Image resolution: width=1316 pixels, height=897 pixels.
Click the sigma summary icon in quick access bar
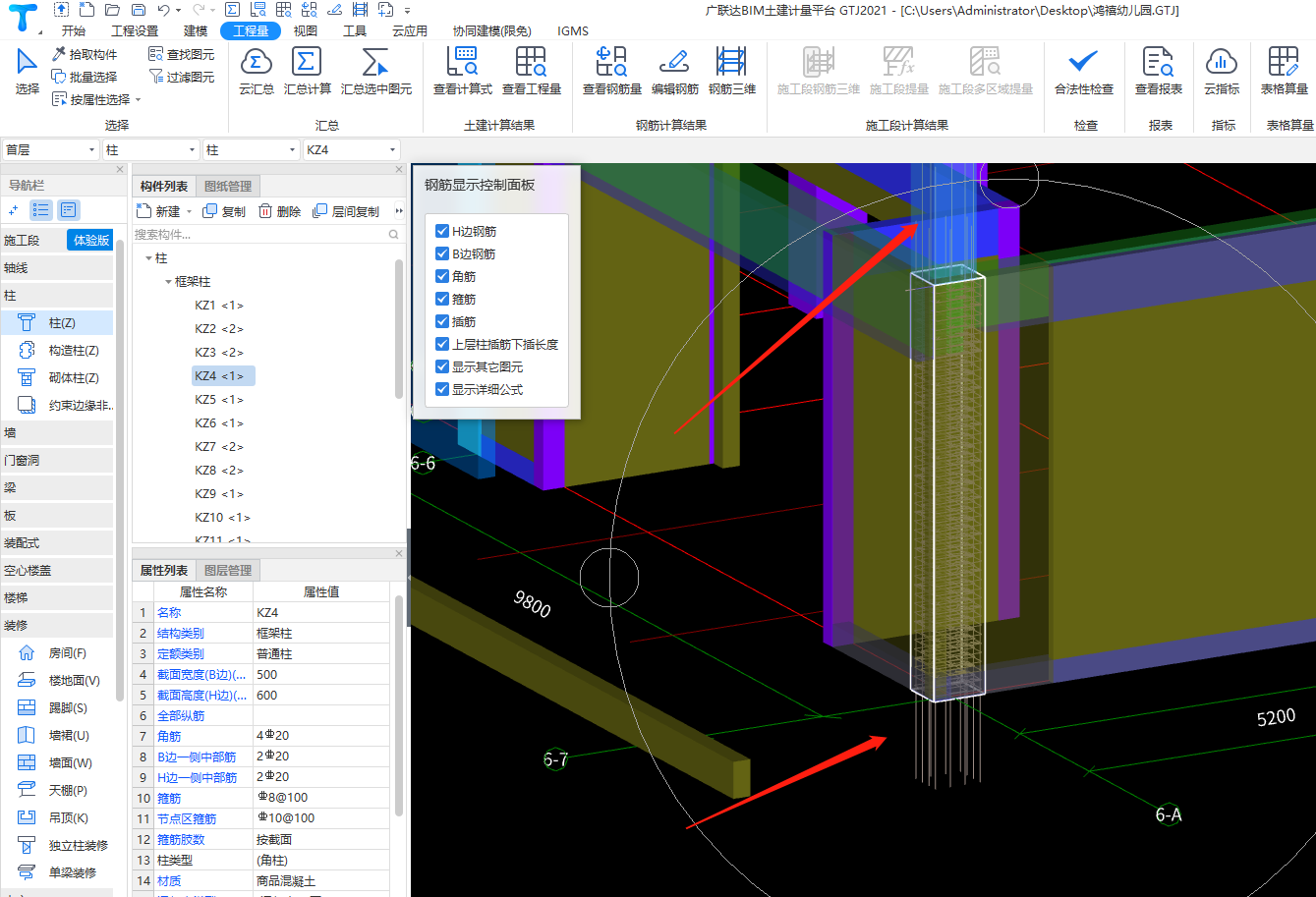(232, 10)
